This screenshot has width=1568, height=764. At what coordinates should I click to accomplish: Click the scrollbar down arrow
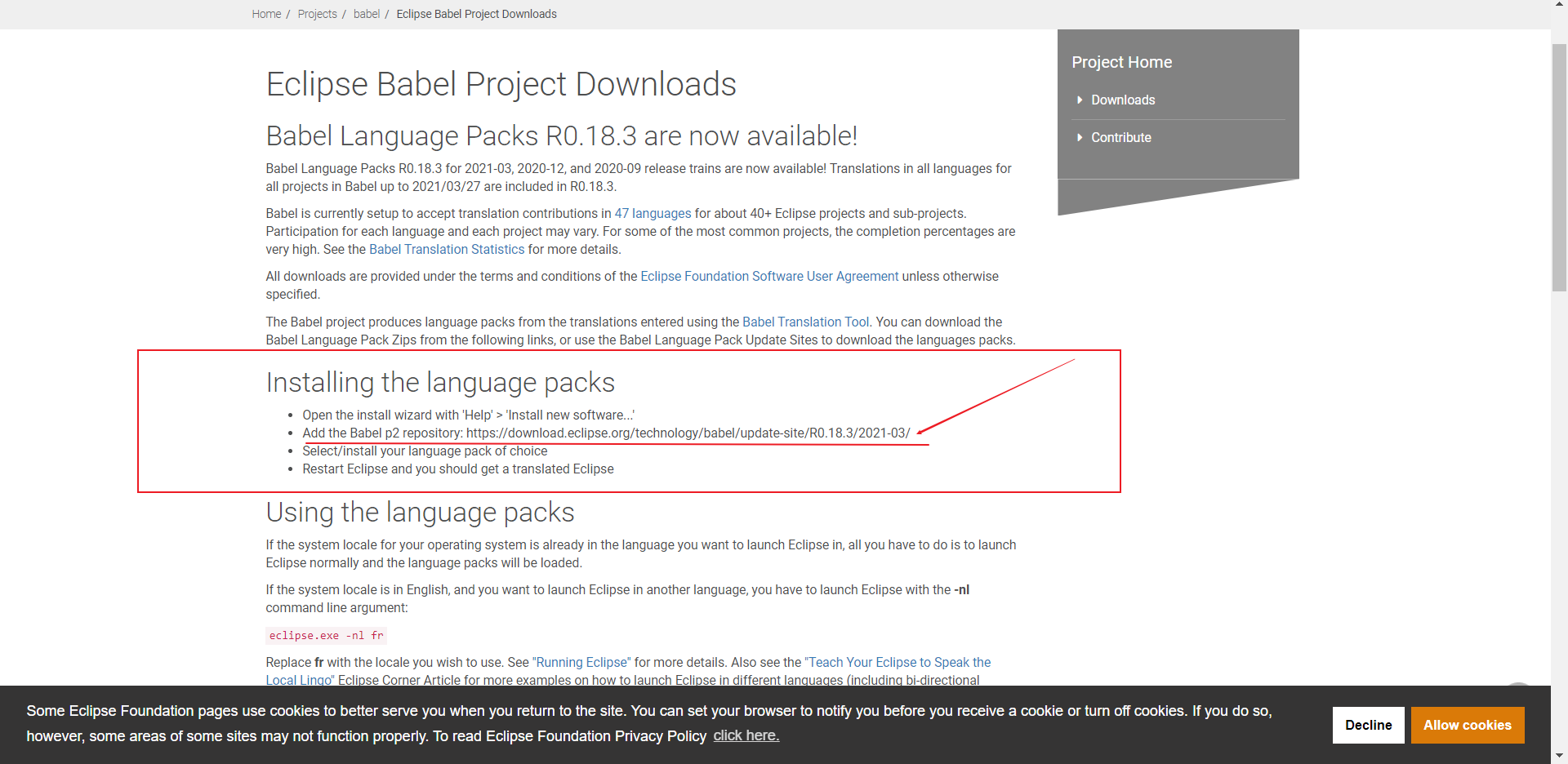coord(1559,756)
